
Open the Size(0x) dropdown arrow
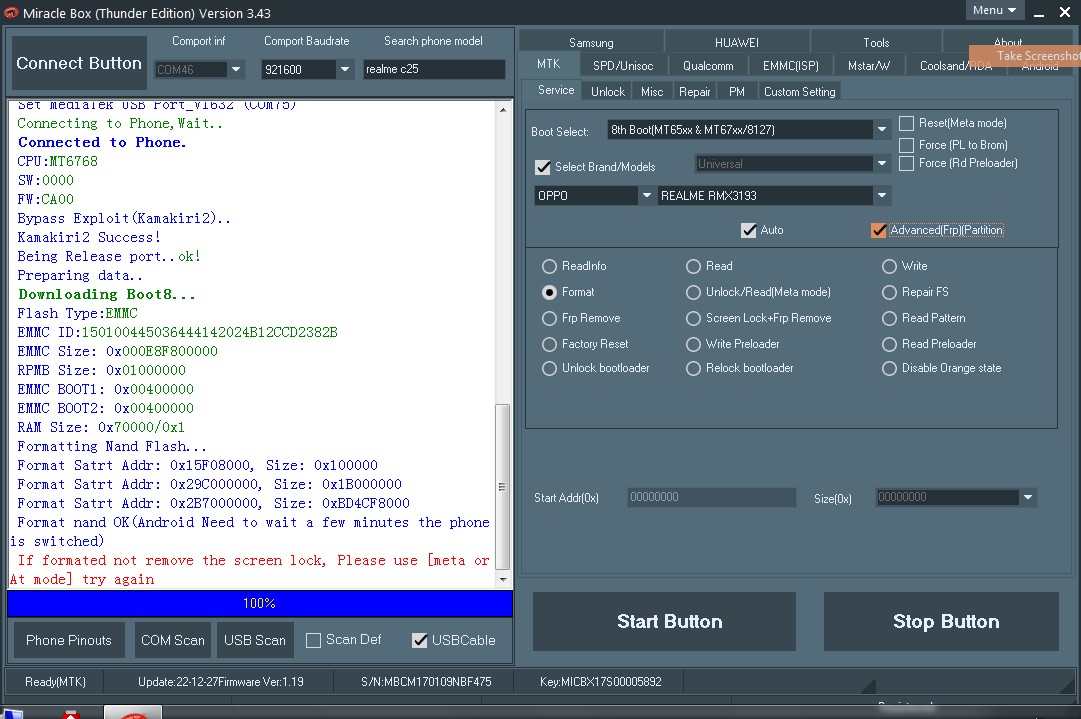click(1028, 497)
